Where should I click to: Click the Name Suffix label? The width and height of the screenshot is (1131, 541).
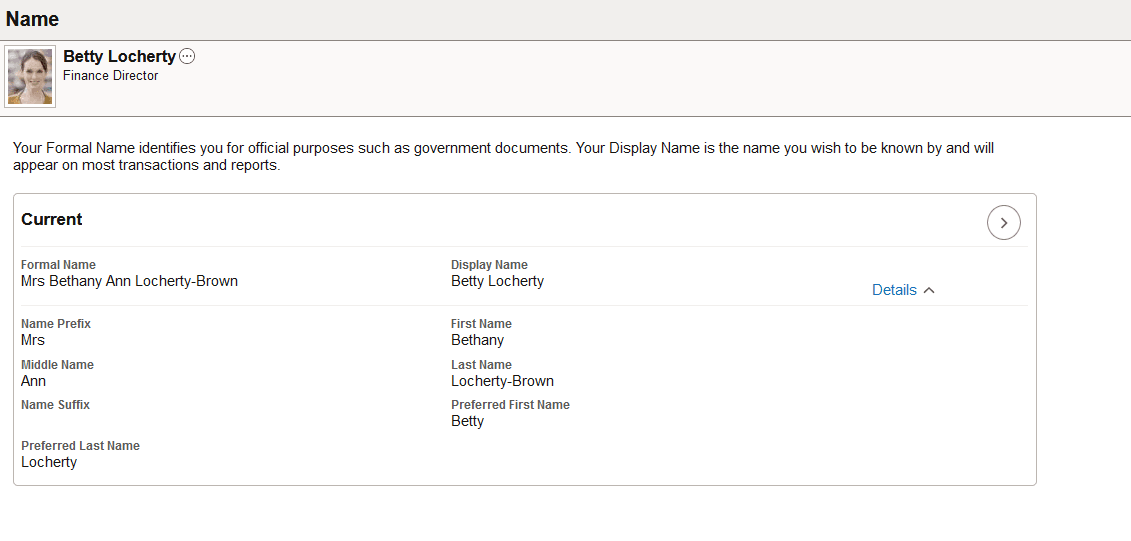(55, 405)
